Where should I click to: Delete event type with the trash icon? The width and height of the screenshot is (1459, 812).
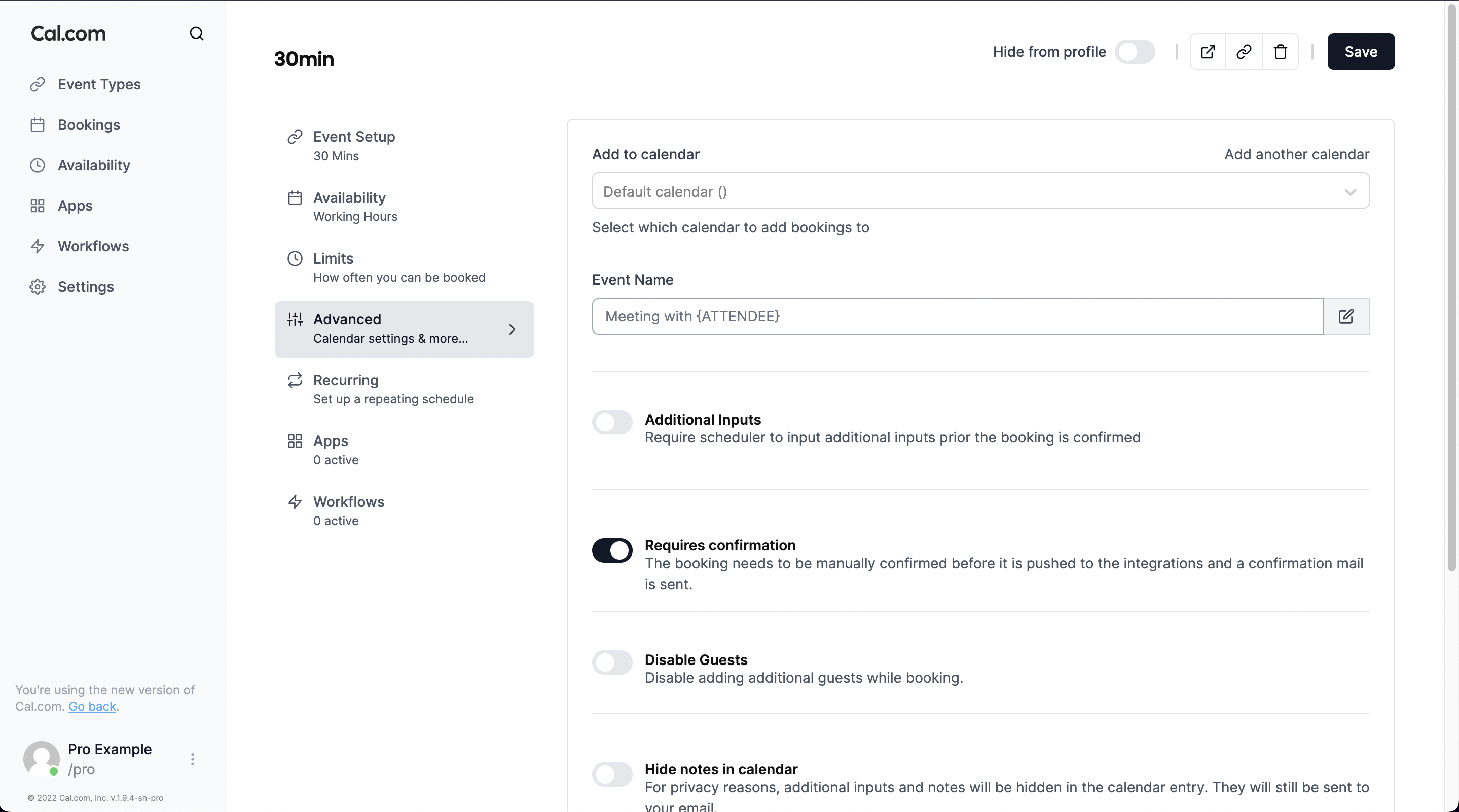[1280, 52]
